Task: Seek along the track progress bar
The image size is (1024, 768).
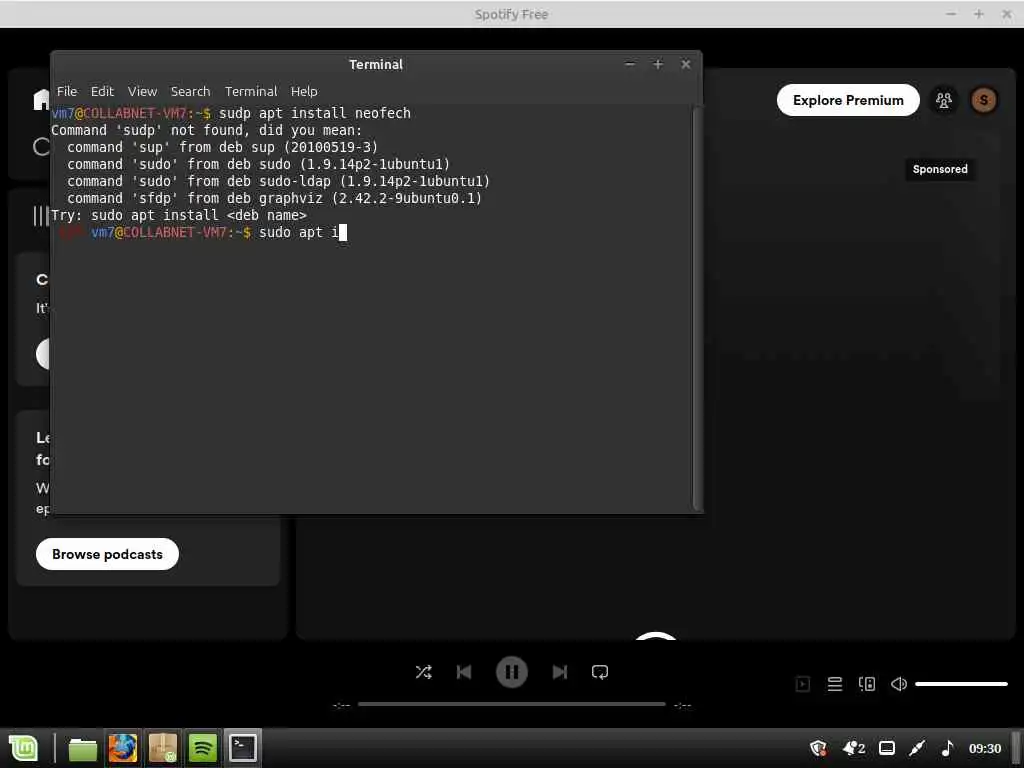Action: click(x=511, y=704)
